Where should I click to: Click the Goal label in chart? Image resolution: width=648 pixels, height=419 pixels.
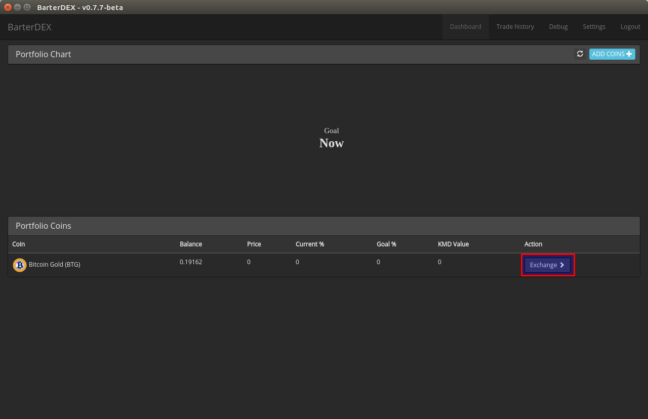(x=331, y=131)
